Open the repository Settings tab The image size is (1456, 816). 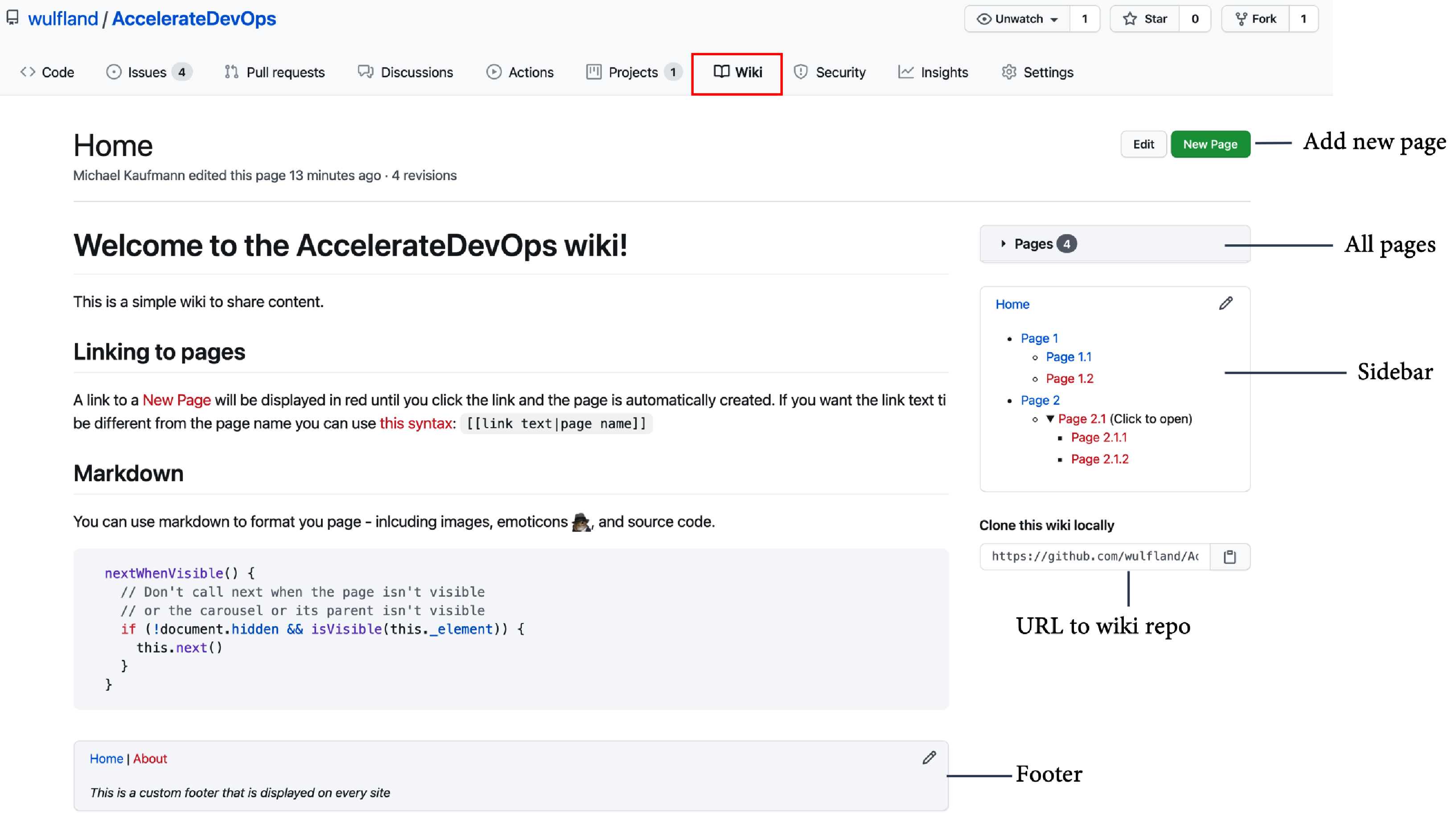[1038, 72]
